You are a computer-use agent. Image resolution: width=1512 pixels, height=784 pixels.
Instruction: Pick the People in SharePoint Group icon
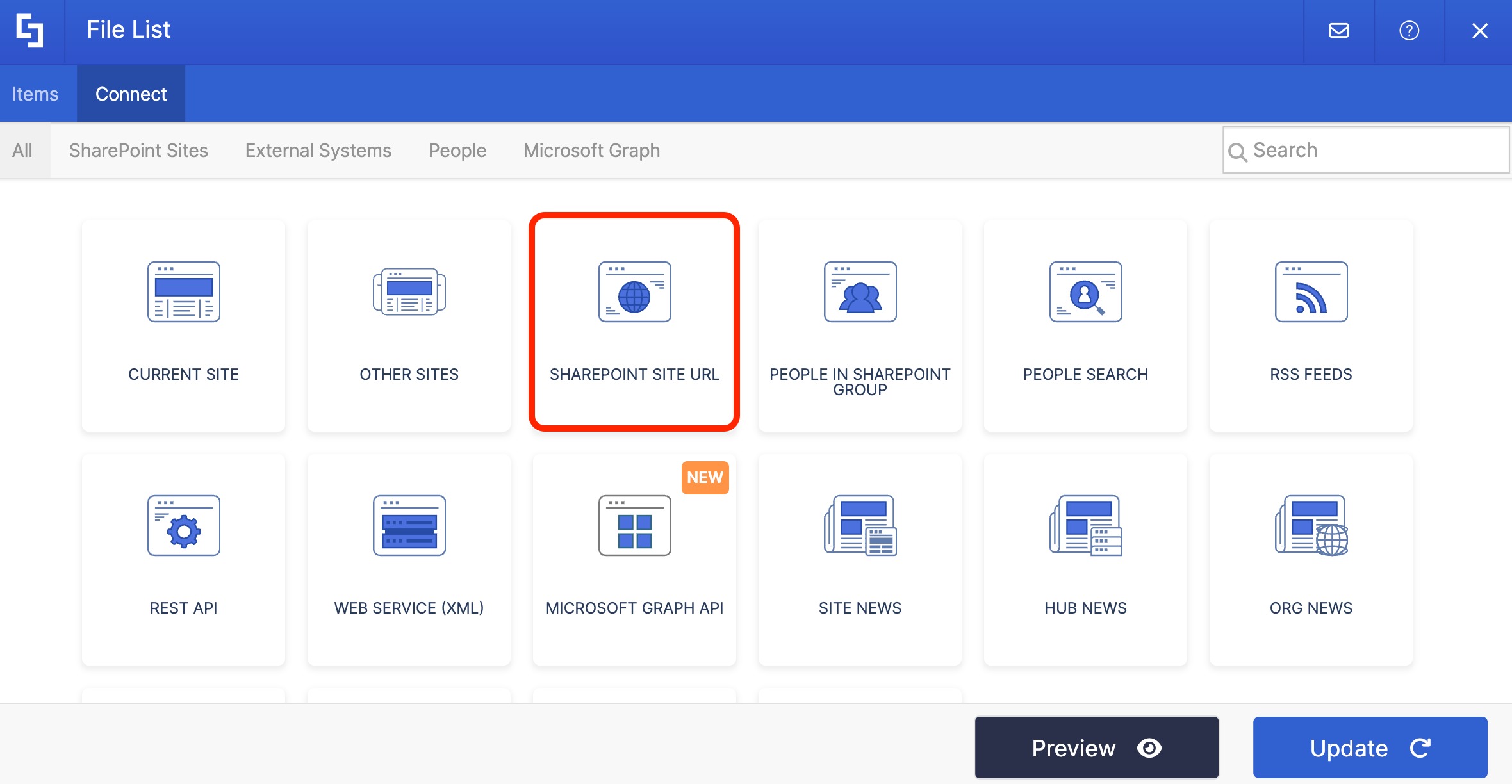pos(860,292)
